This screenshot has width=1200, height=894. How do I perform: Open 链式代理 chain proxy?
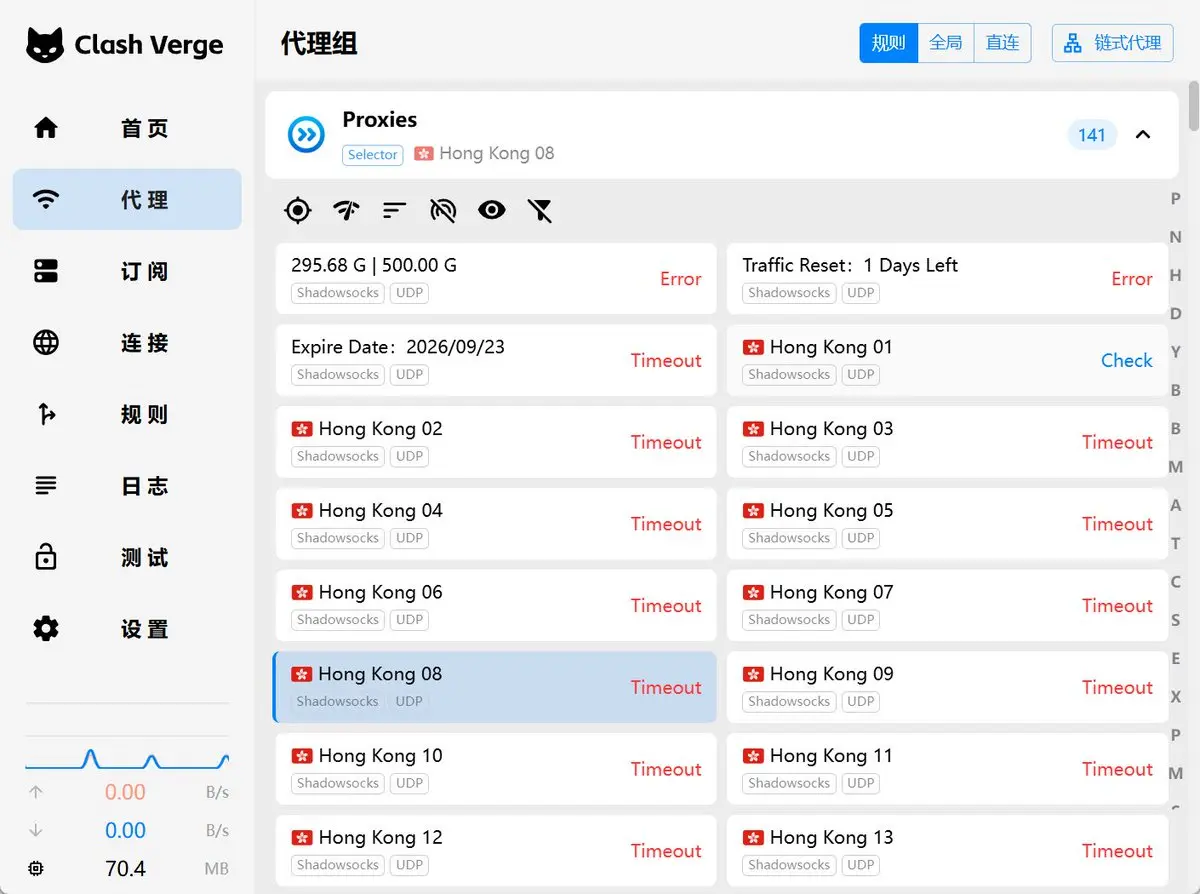tap(1112, 43)
